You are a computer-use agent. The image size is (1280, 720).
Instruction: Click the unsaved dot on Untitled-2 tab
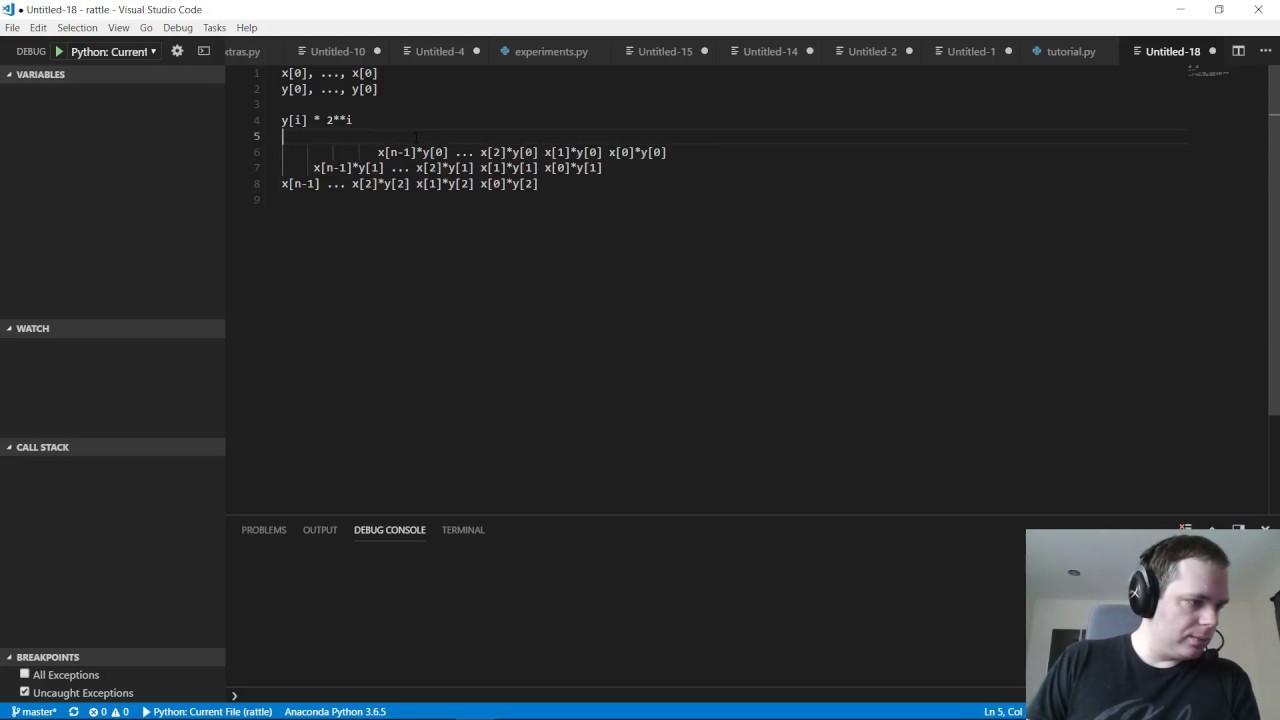[x=909, y=51]
